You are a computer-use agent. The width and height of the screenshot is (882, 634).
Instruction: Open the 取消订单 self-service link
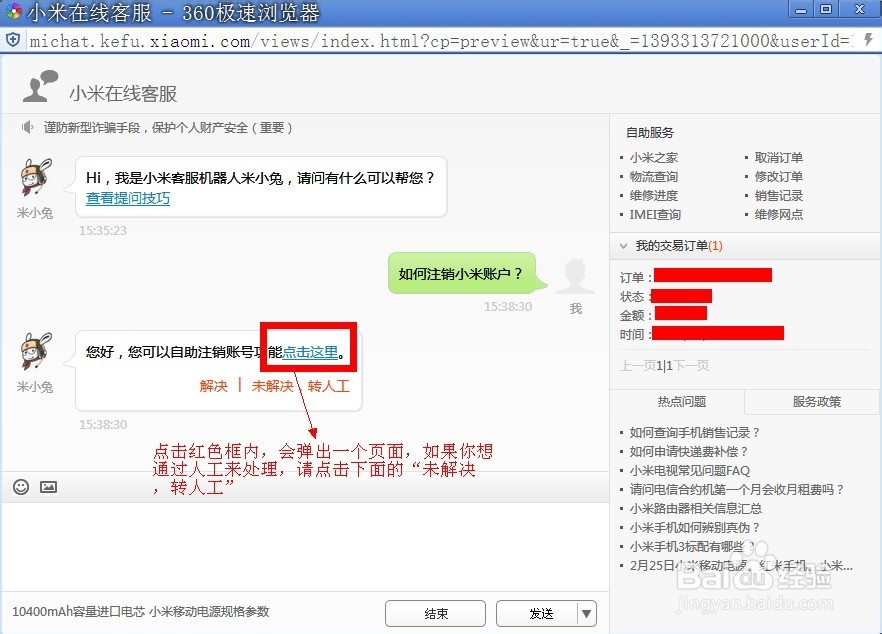tap(778, 158)
